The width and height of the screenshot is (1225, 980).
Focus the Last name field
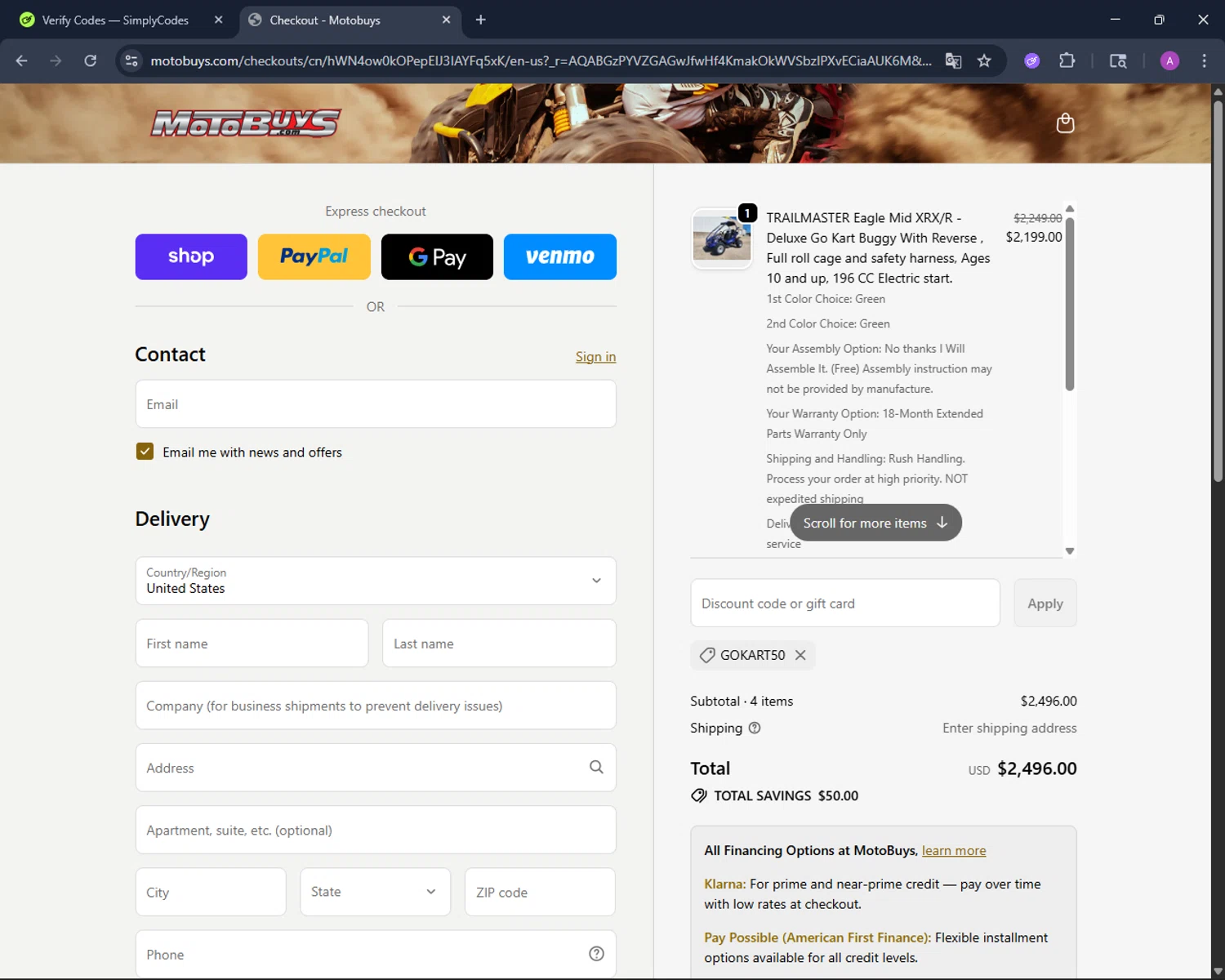pos(499,644)
